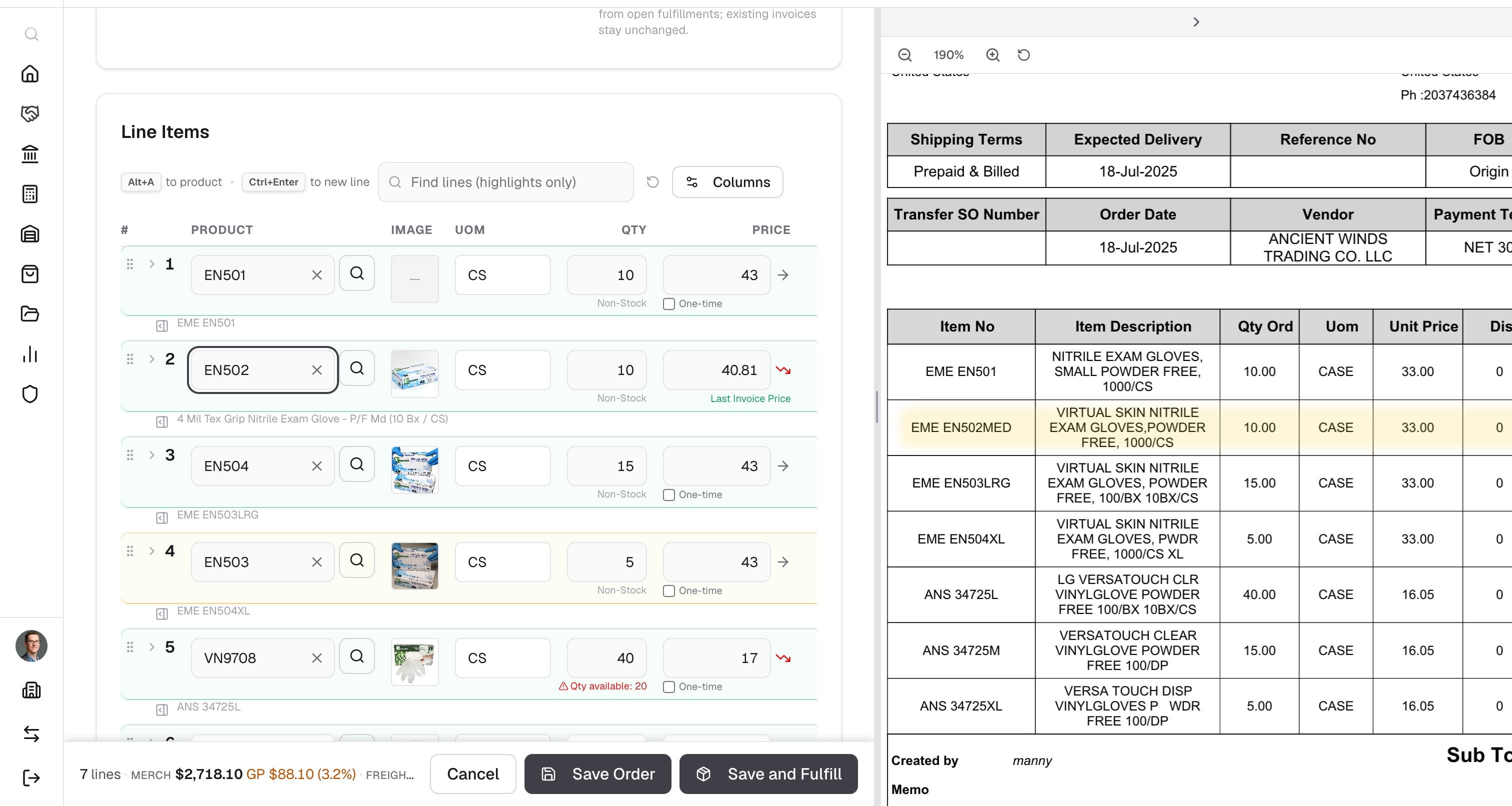Open the calculator icon in the sidebar
The image size is (1512, 806).
30,193
